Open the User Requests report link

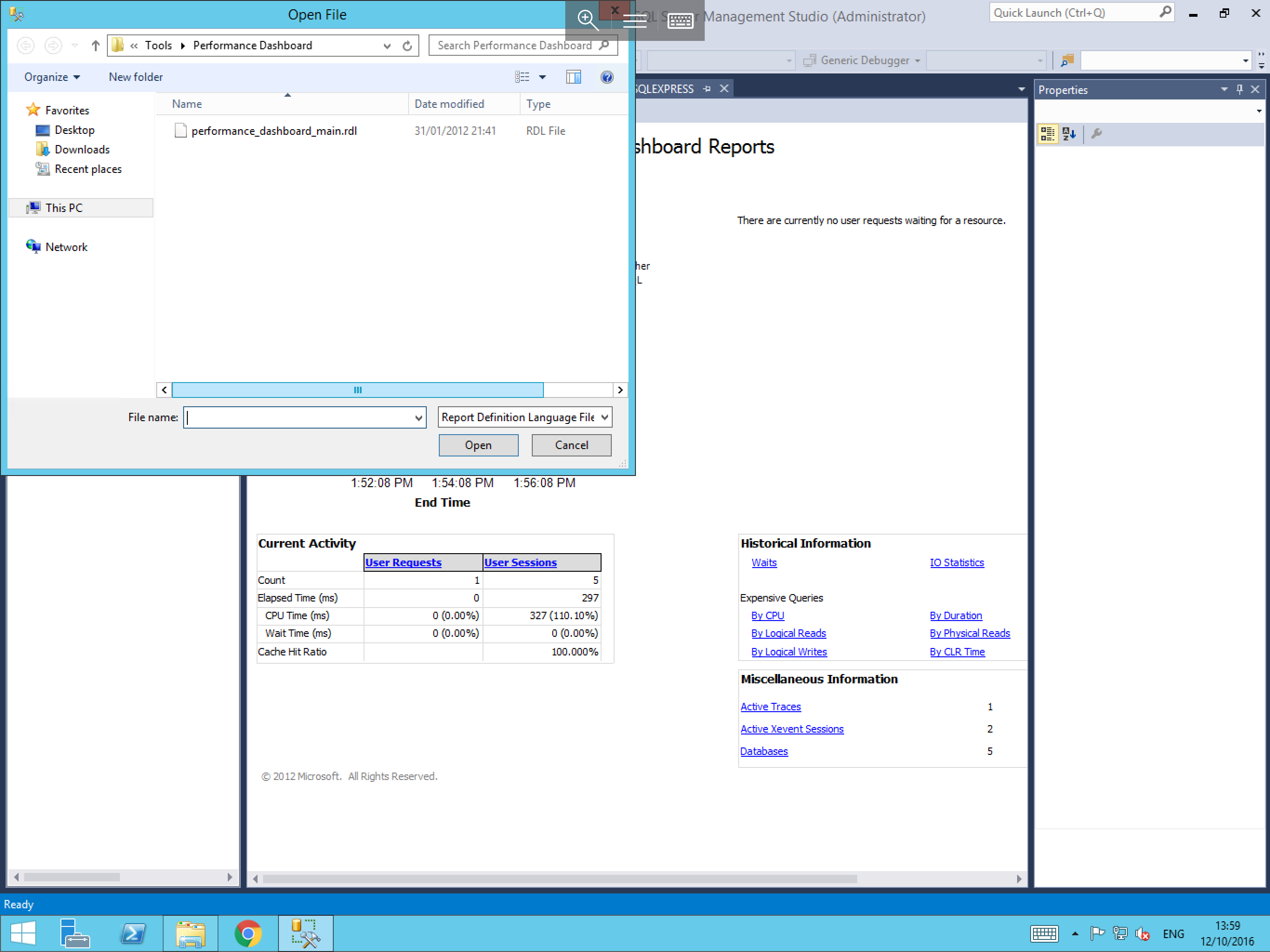[403, 562]
